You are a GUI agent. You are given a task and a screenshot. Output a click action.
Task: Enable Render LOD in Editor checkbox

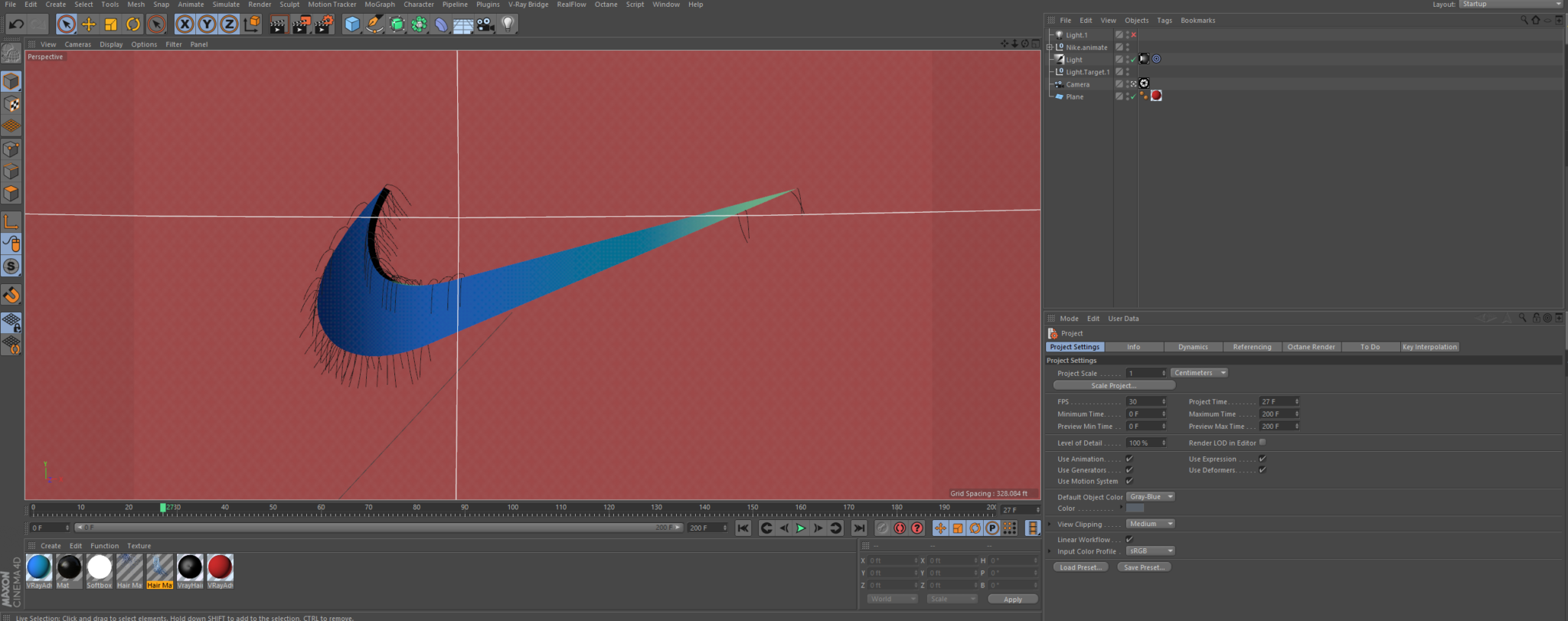pos(1263,442)
